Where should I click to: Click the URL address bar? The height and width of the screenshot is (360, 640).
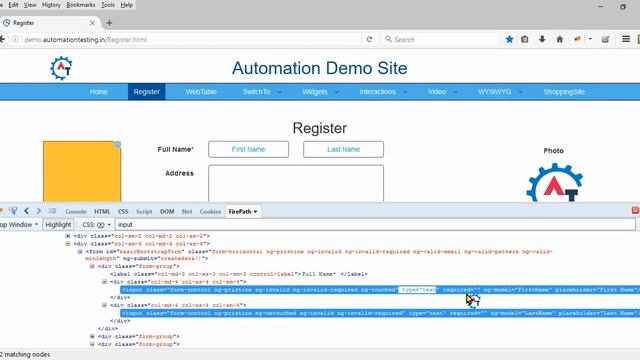[x=192, y=40]
